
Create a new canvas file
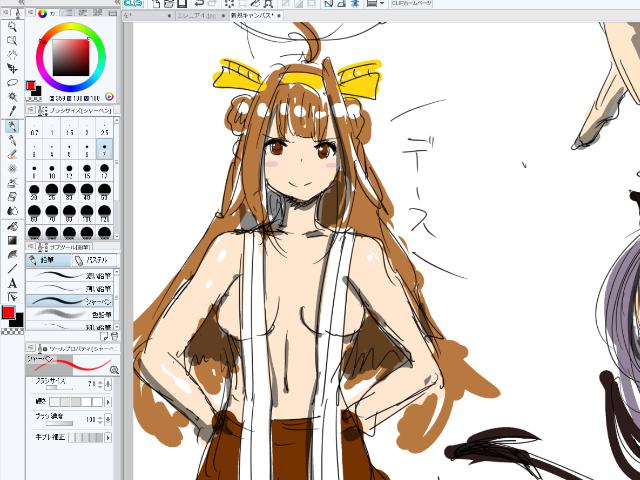[156, 4]
